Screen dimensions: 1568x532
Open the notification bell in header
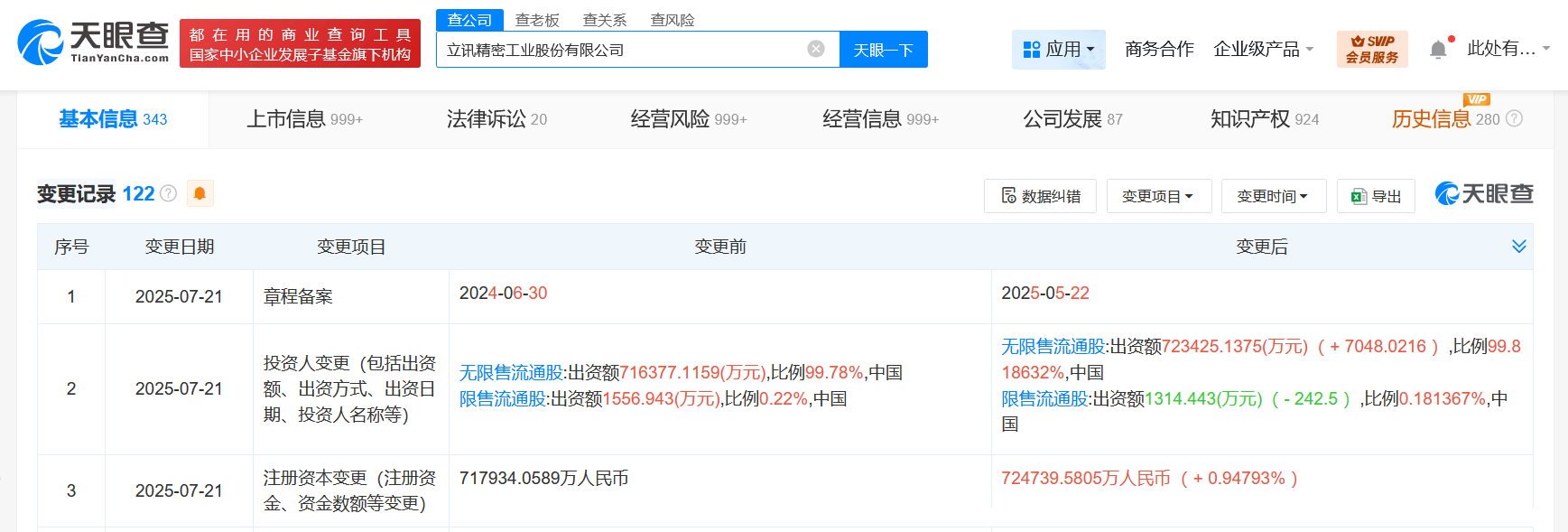[1438, 50]
